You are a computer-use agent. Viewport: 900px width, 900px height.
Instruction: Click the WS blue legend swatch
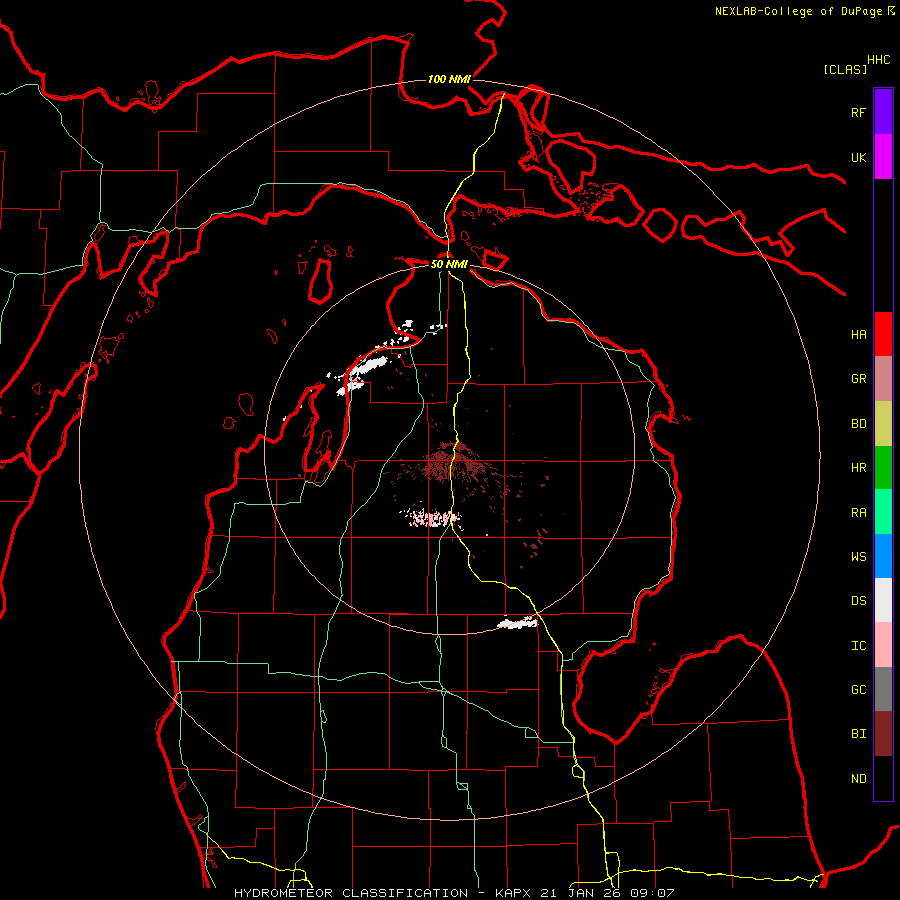(x=883, y=556)
